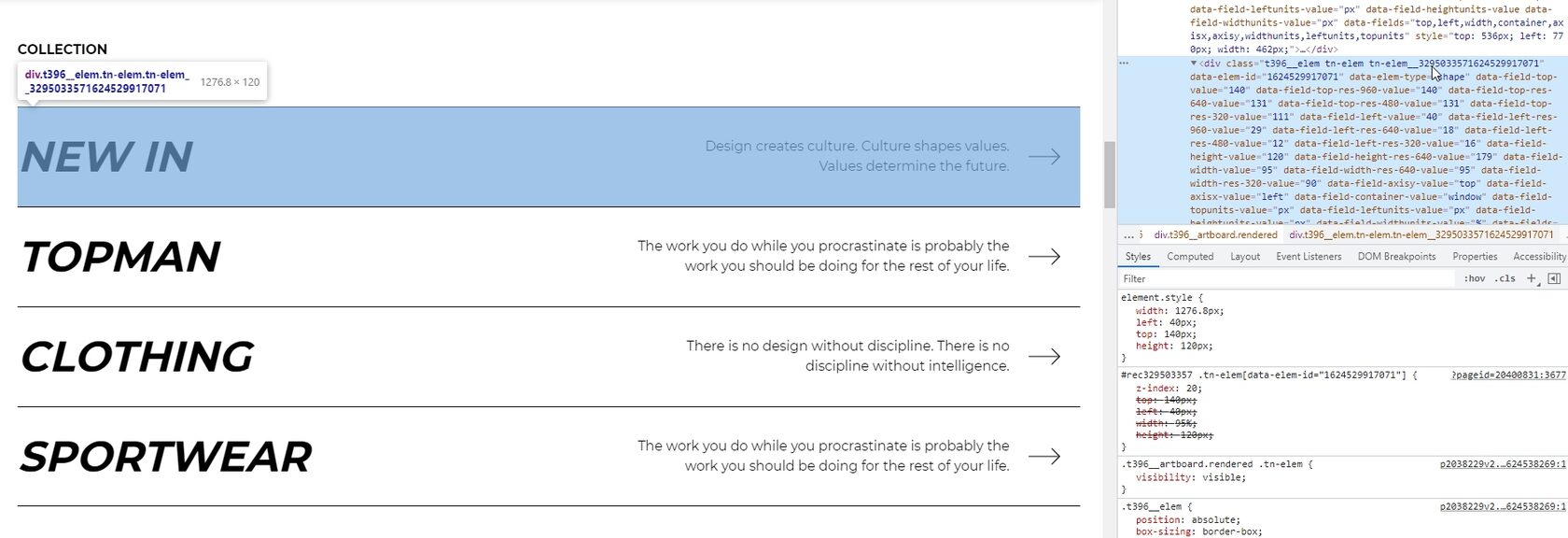
Task: Click the breadcrumb overflow ellipsis
Action: 1129,234
